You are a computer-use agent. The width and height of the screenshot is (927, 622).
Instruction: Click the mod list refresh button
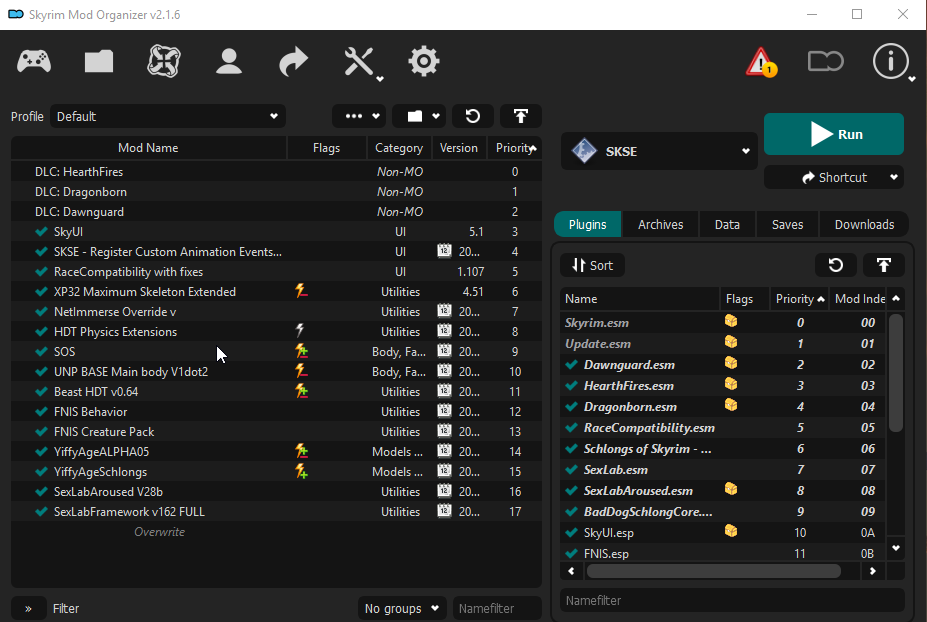(x=473, y=116)
